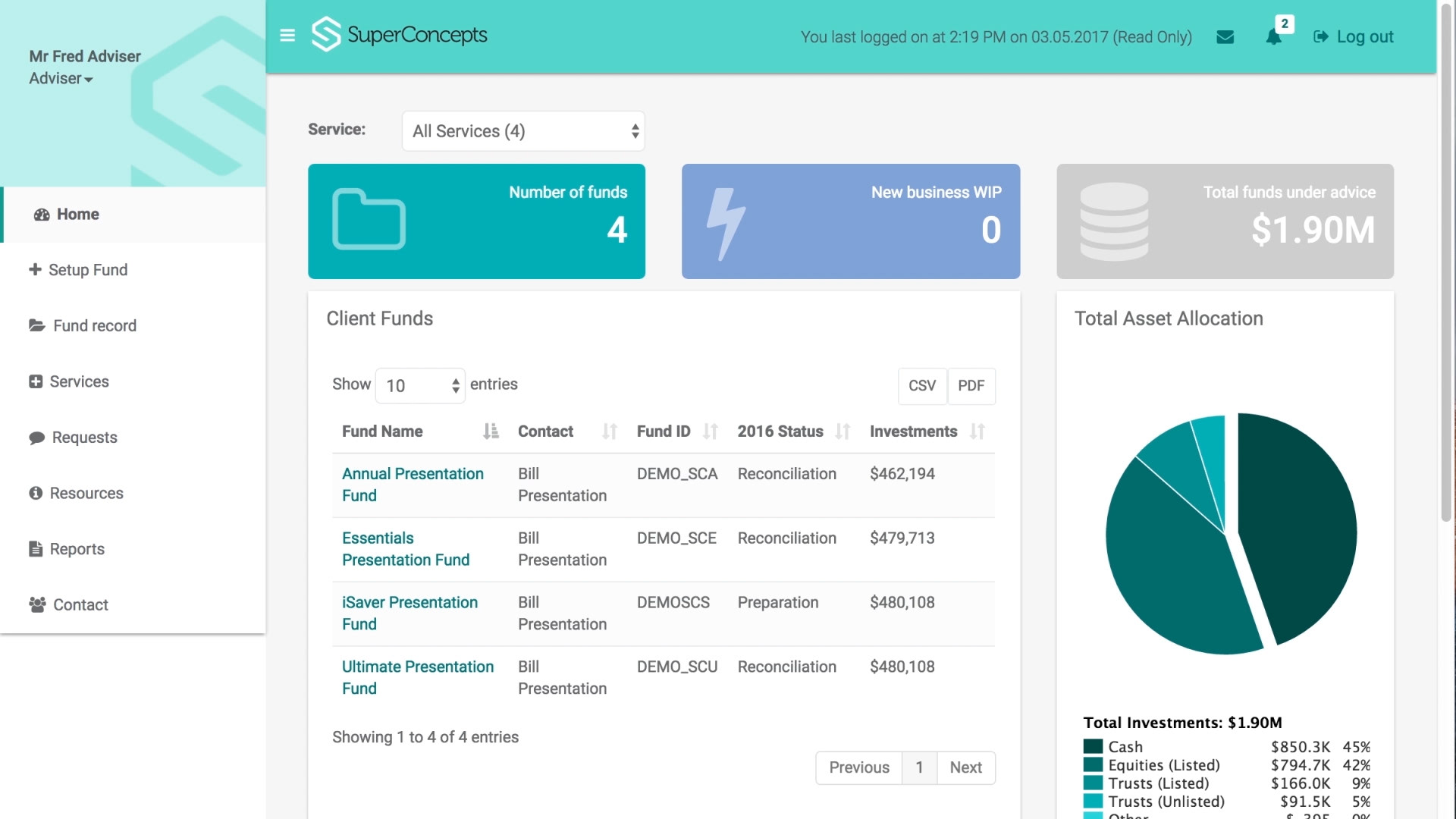Open notifications bell icon
Viewport: 1456px width, 819px height.
pyautogui.click(x=1274, y=36)
